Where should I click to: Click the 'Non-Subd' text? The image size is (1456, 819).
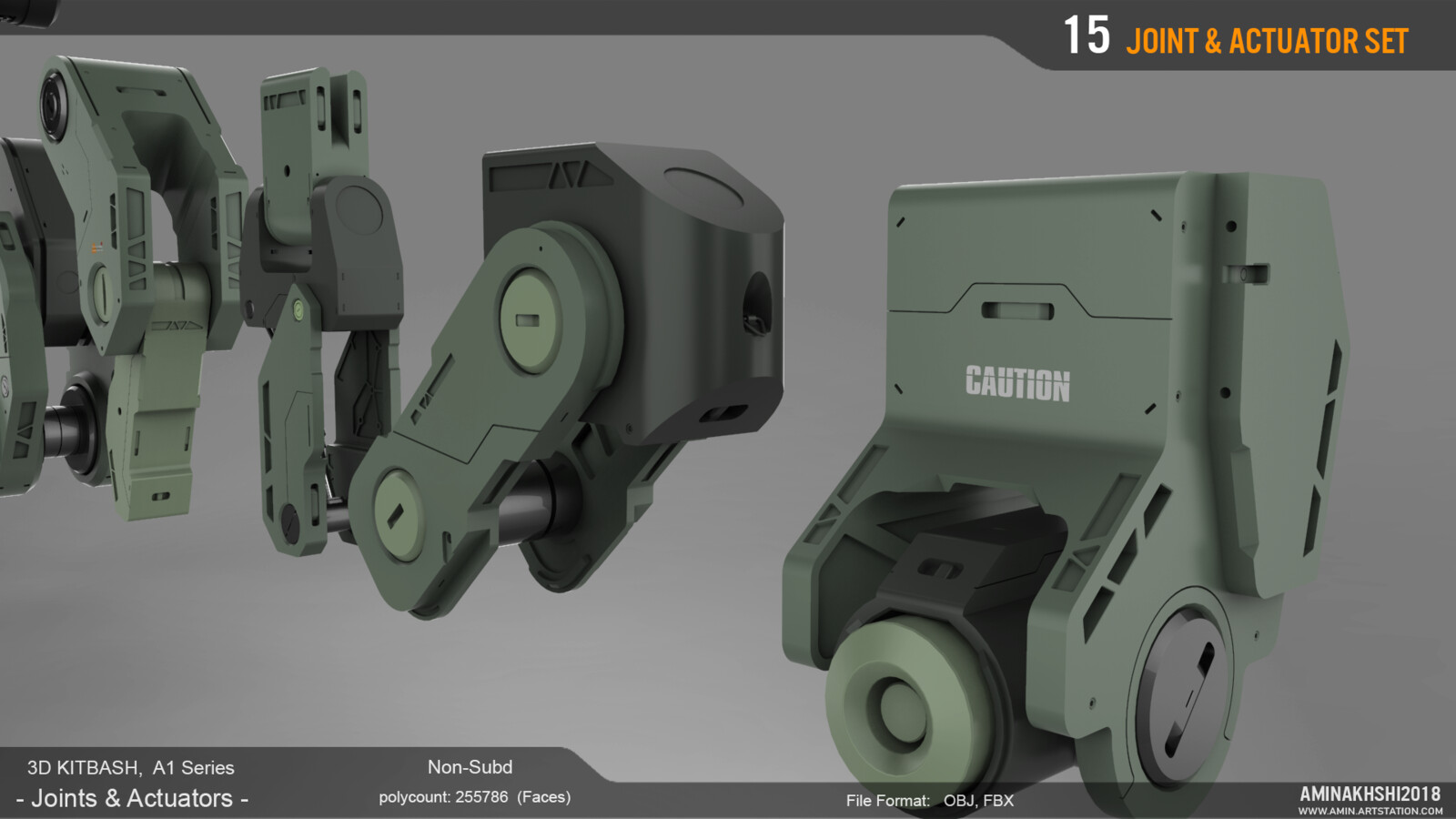(470, 766)
